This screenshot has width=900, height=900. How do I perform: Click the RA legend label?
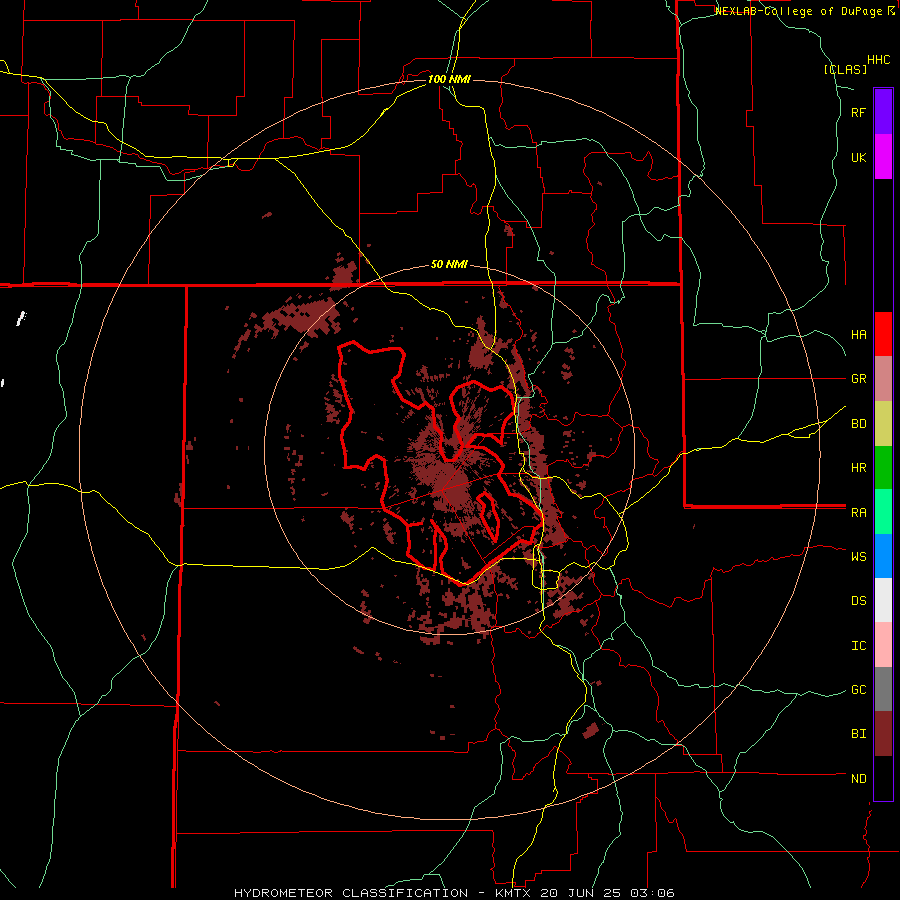[x=858, y=513]
